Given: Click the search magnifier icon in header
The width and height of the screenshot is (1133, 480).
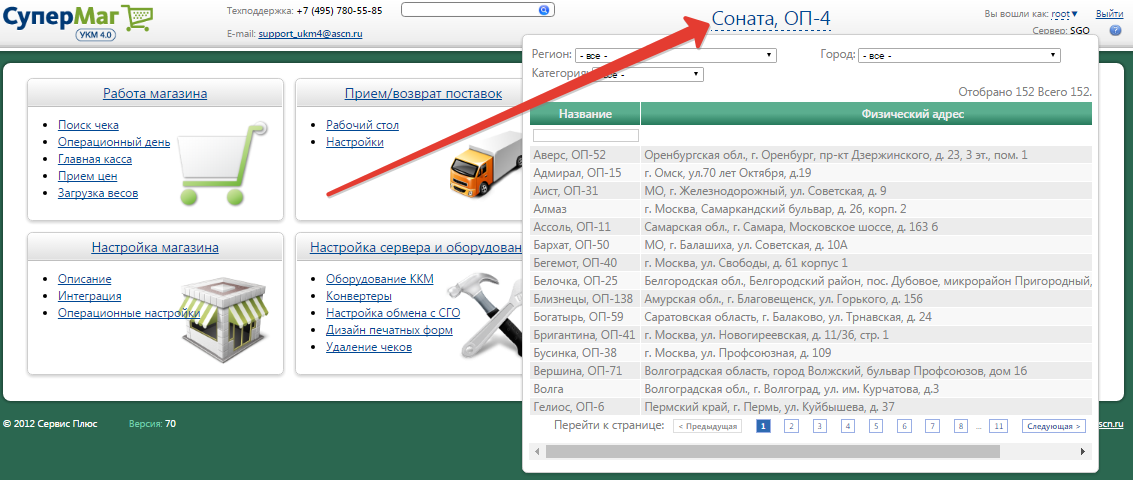Looking at the screenshot, I should click(x=544, y=10).
